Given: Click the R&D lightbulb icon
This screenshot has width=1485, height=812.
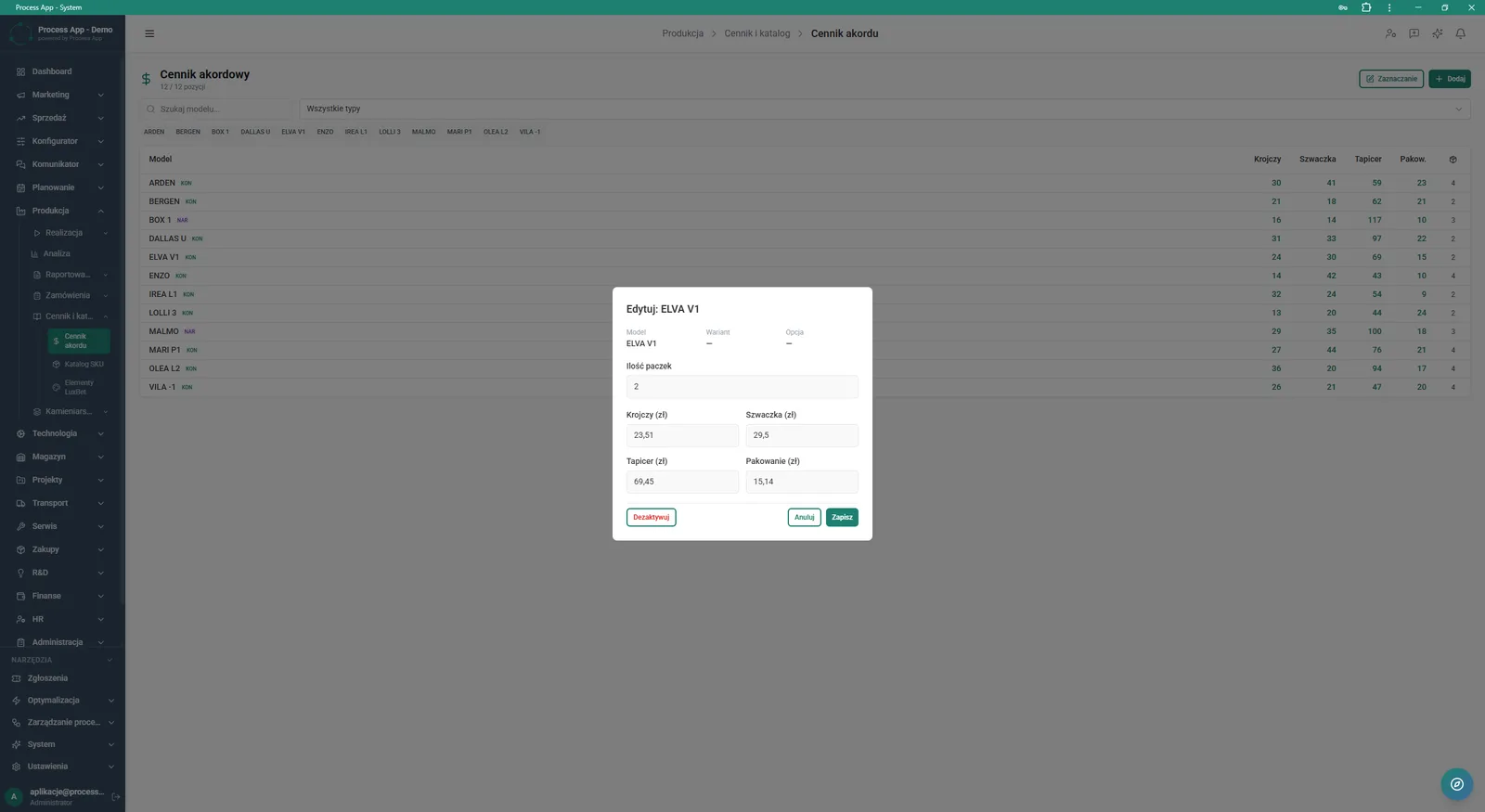Looking at the screenshot, I should point(20,573).
